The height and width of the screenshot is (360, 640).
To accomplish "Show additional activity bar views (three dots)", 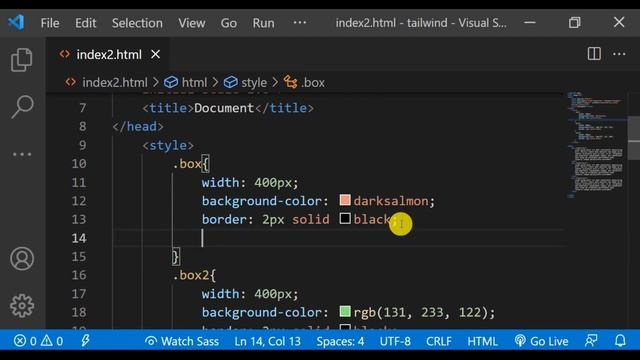I will coord(22,154).
